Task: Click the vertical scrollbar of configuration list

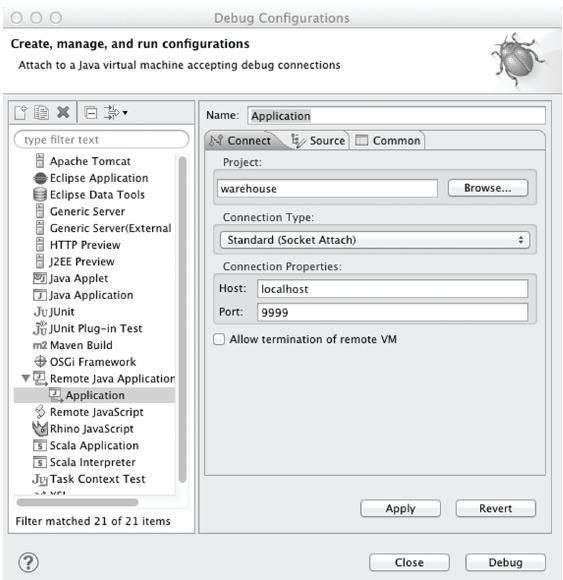Action: (182, 320)
